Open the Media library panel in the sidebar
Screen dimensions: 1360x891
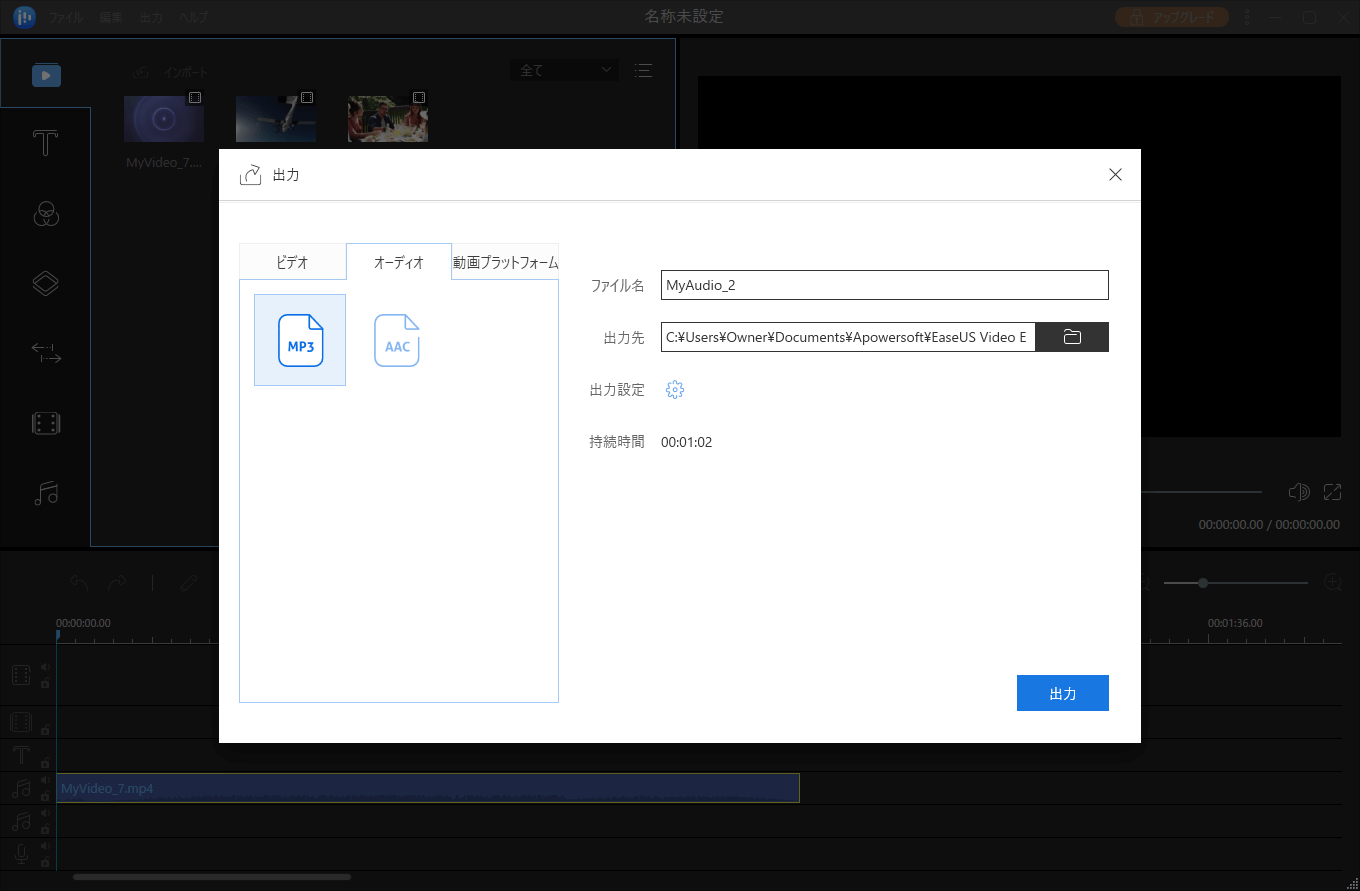click(x=46, y=74)
